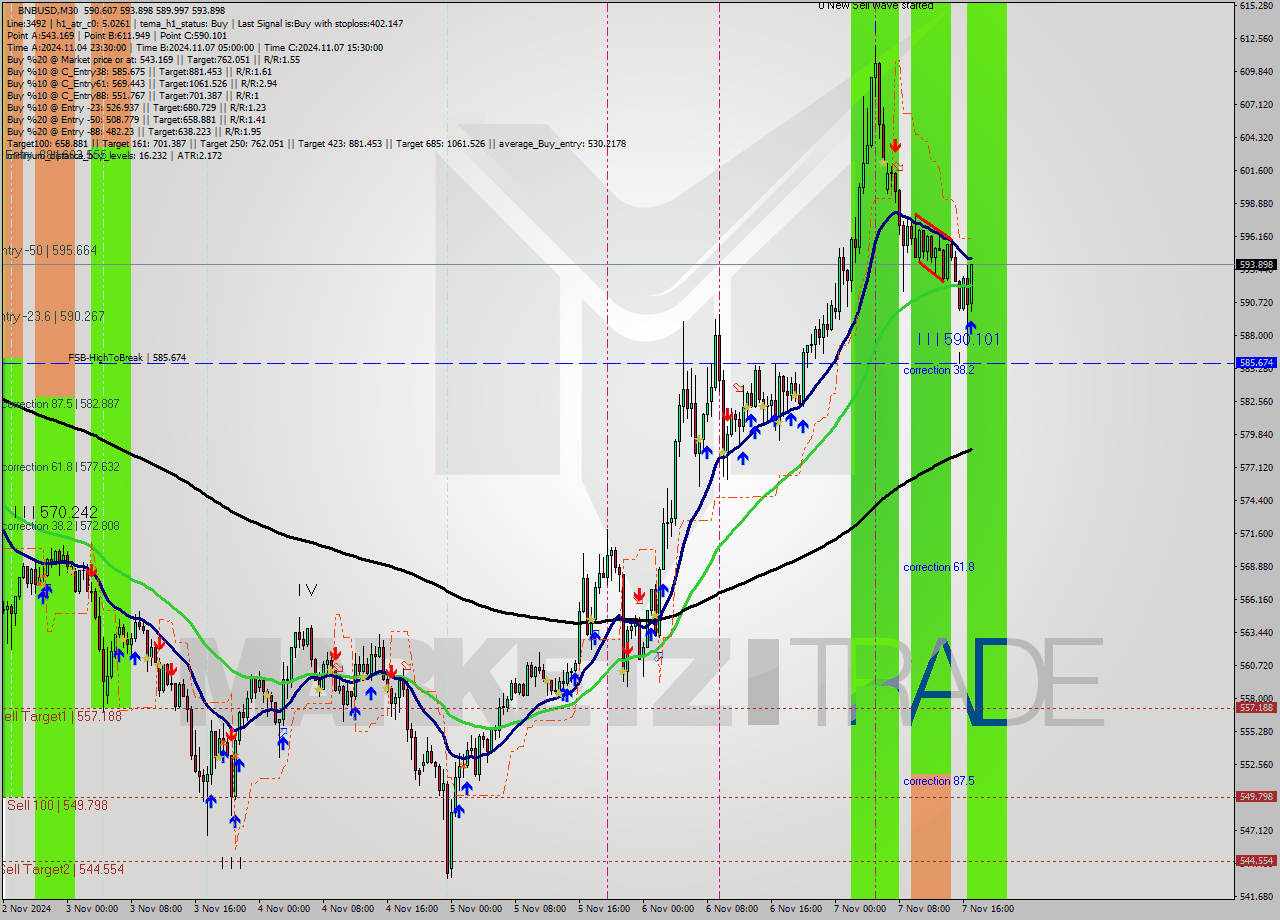Image resolution: width=1280 pixels, height=920 pixels.
Task: Click the 609.840 price scale value
Action: pyautogui.click(x=1256, y=72)
